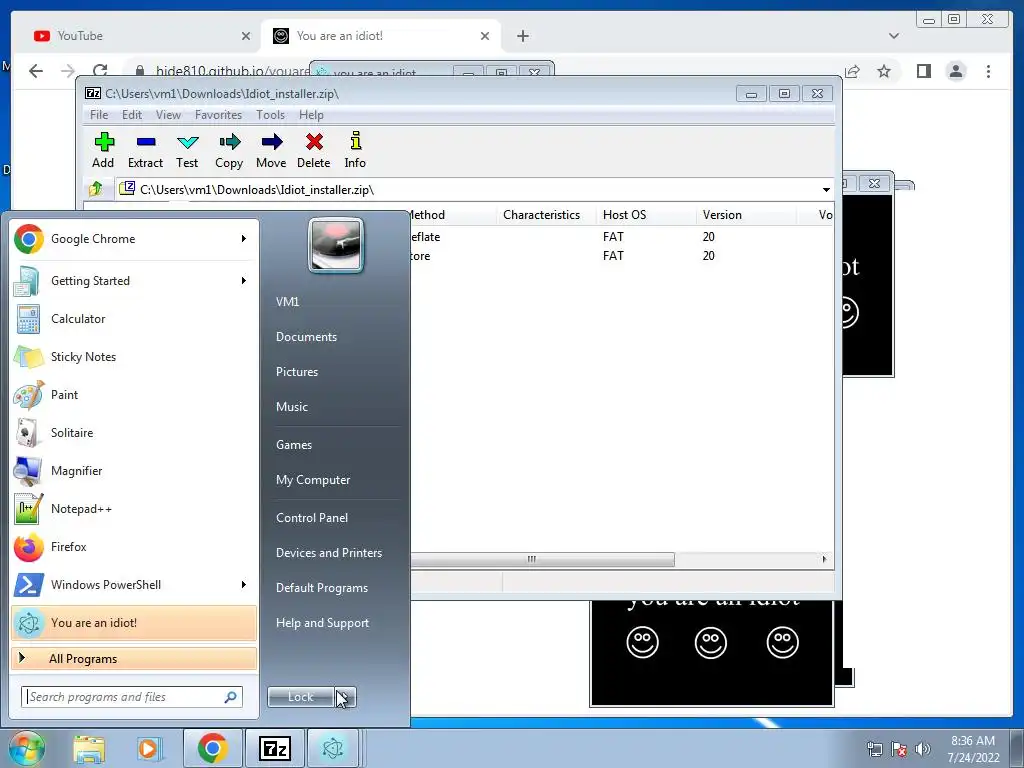Toggle Chrome side panel icon
Viewport: 1024px width, 768px height.
point(923,71)
